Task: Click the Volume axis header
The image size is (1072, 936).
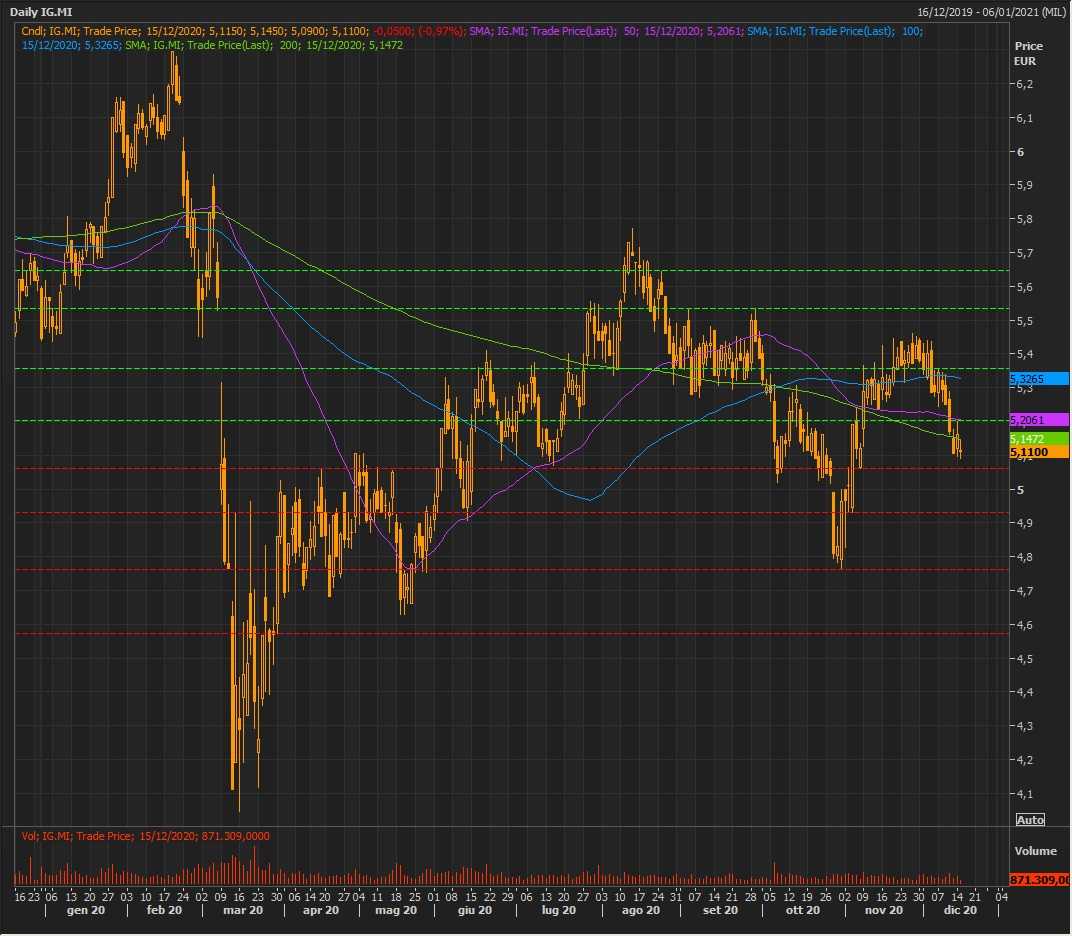Action: (x=1035, y=852)
